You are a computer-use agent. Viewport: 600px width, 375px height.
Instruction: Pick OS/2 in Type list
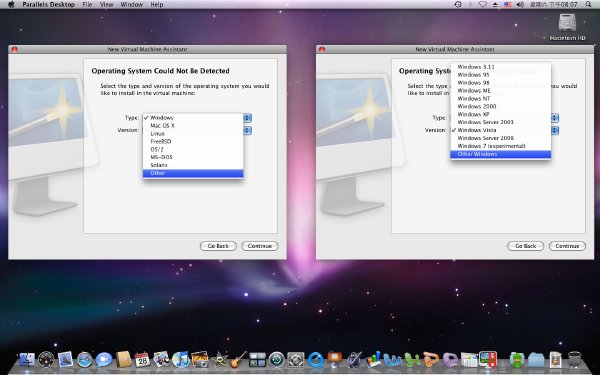point(193,149)
